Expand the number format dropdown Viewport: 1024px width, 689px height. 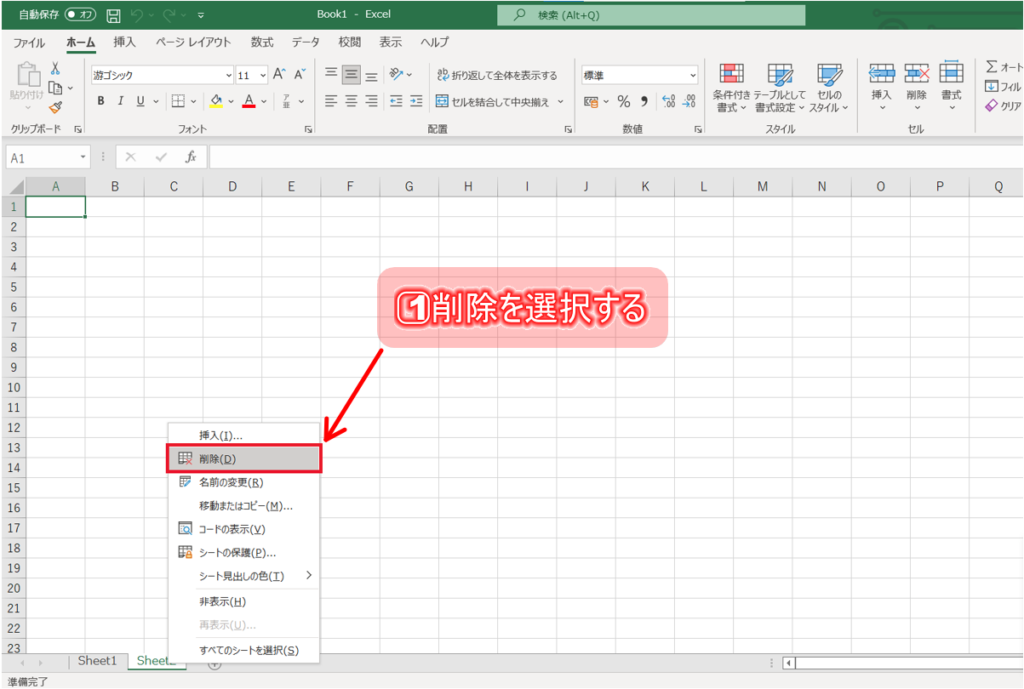click(x=692, y=75)
